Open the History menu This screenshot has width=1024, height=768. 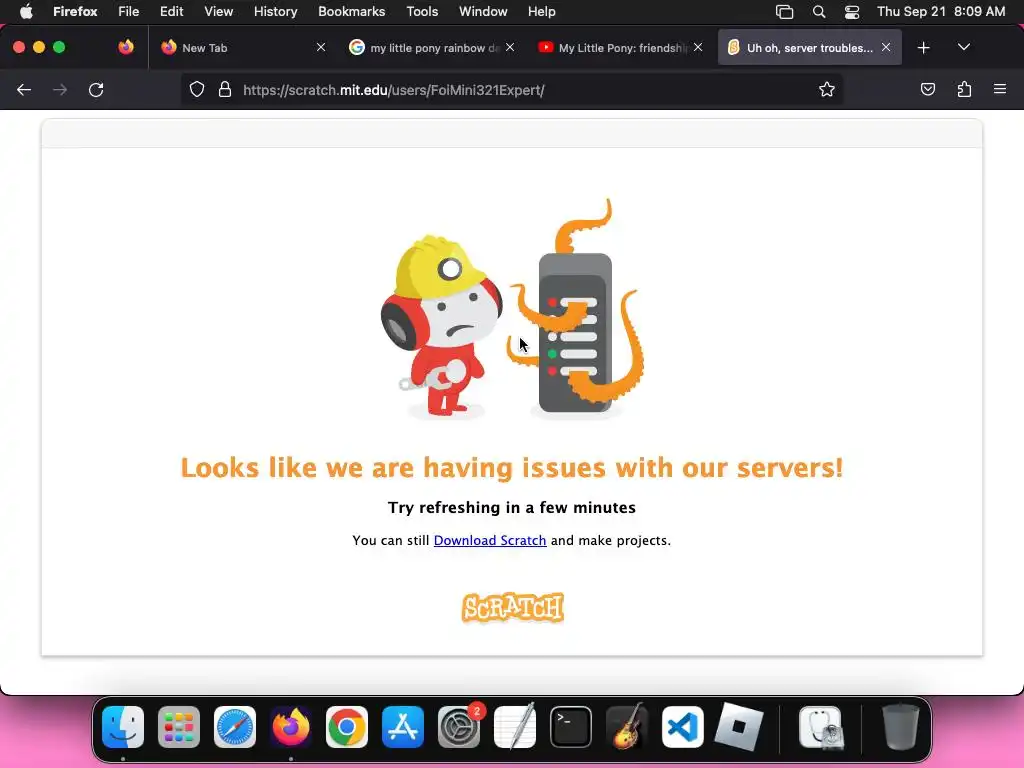point(276,12)
